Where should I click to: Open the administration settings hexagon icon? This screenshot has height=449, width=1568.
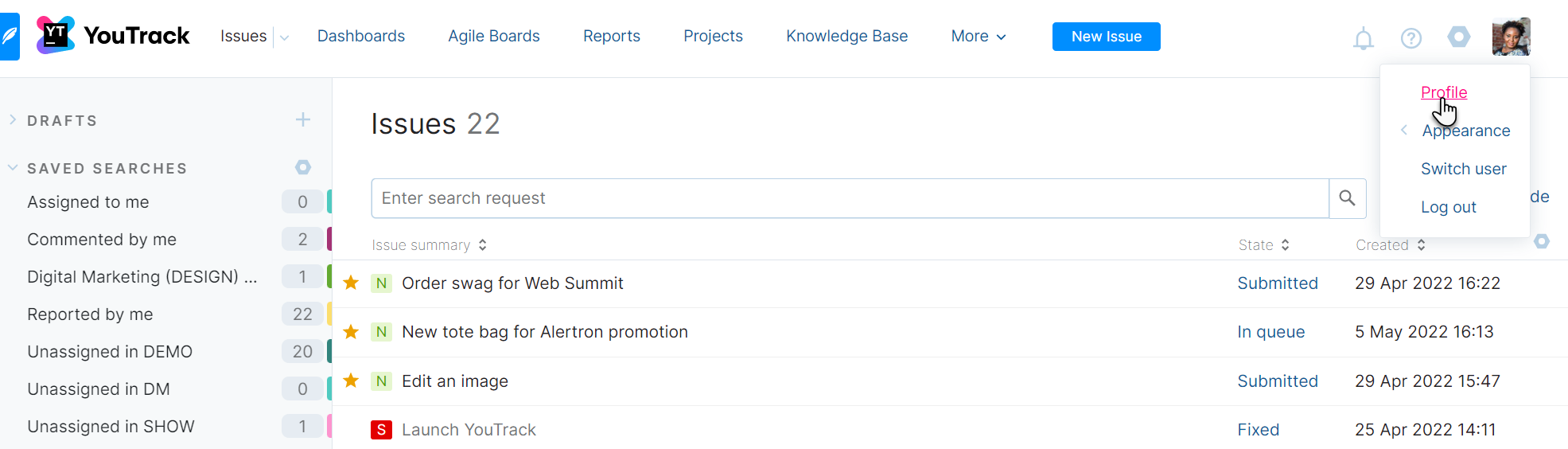click(1458, 37)
